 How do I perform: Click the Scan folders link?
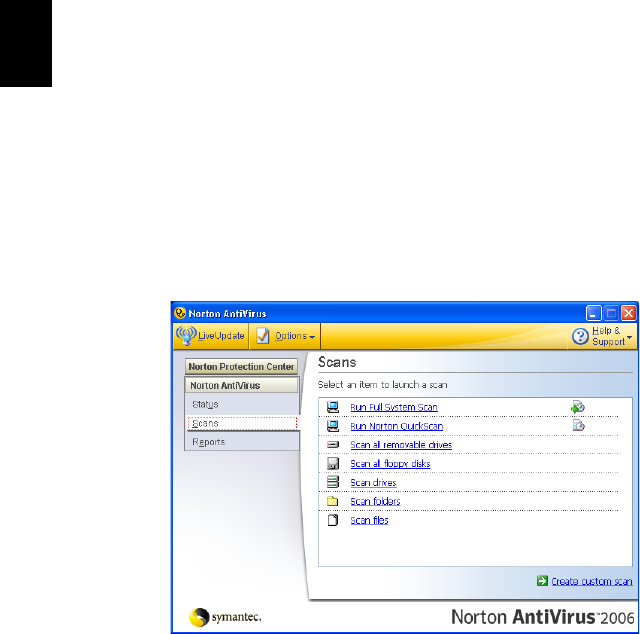pyautogui.click(x=376, y=501)
